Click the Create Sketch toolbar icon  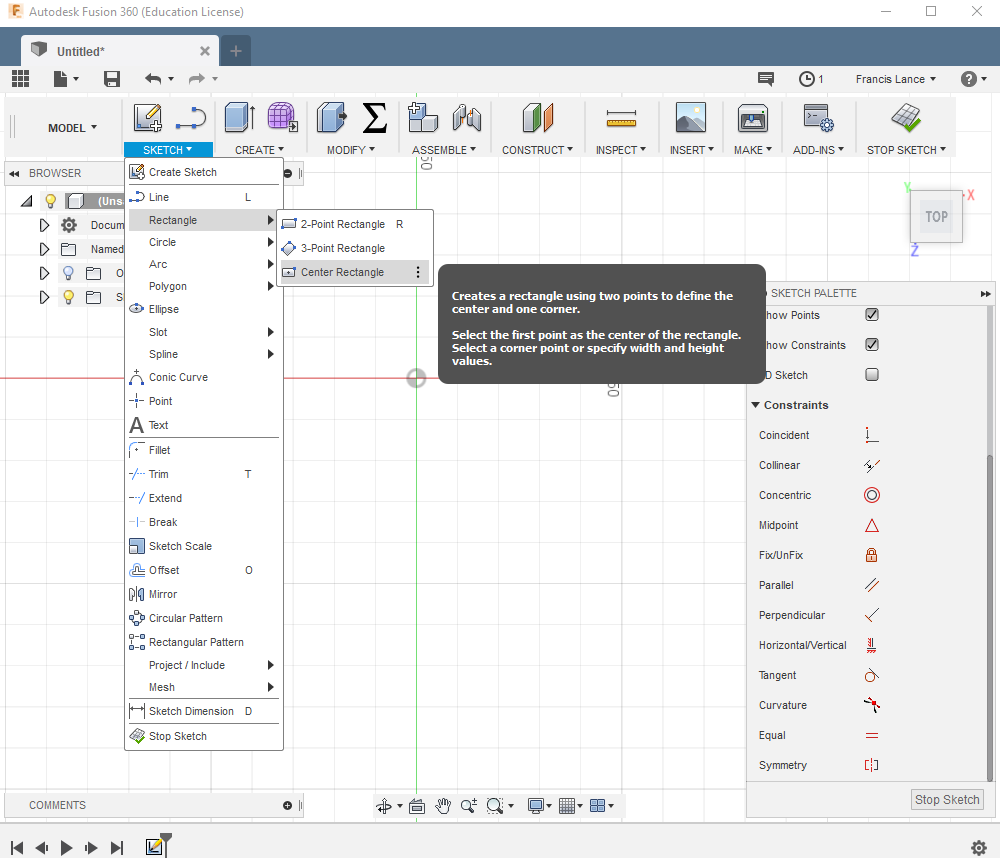click(147, 118)
